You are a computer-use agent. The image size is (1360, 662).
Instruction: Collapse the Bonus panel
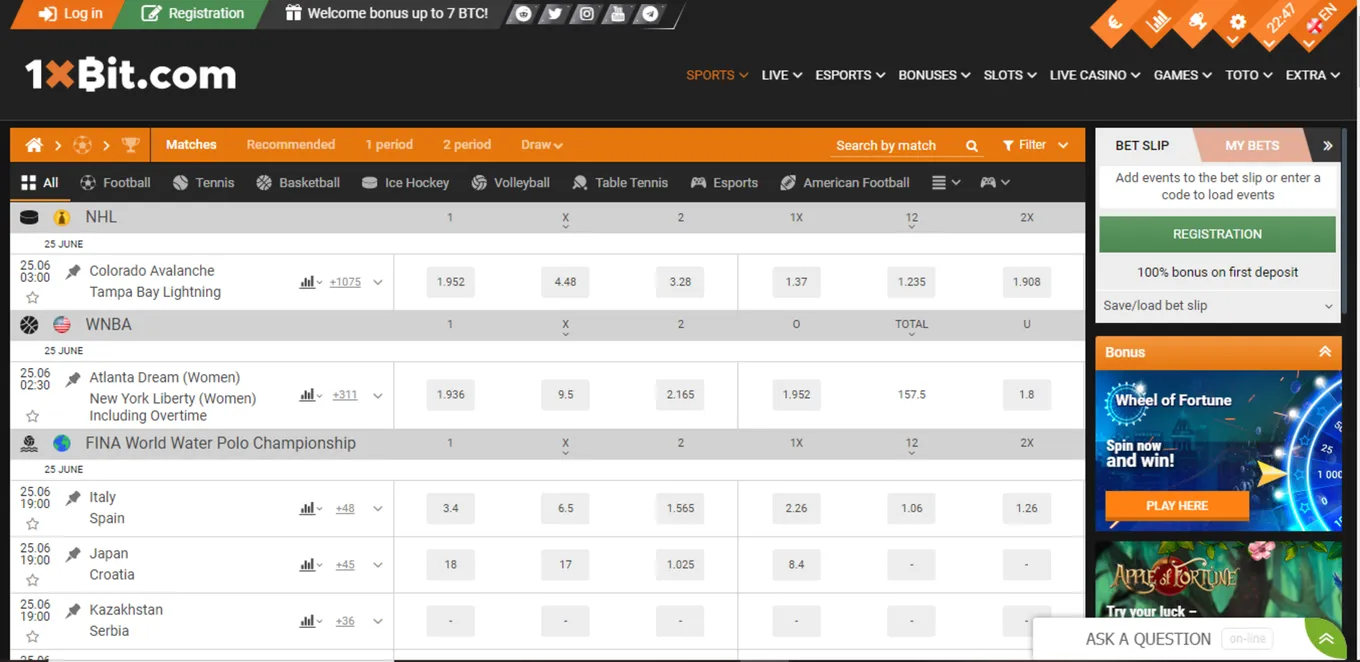coord(1325,352)
